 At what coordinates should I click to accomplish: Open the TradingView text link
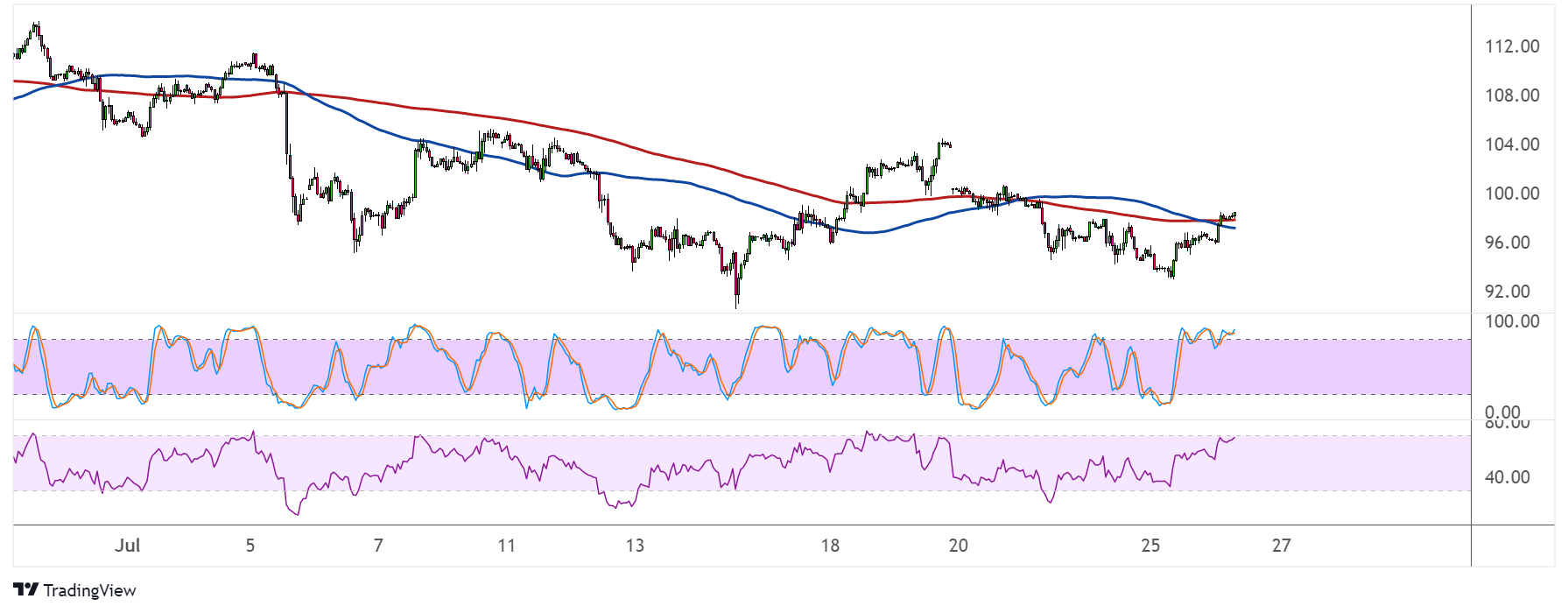coord(89,590)
